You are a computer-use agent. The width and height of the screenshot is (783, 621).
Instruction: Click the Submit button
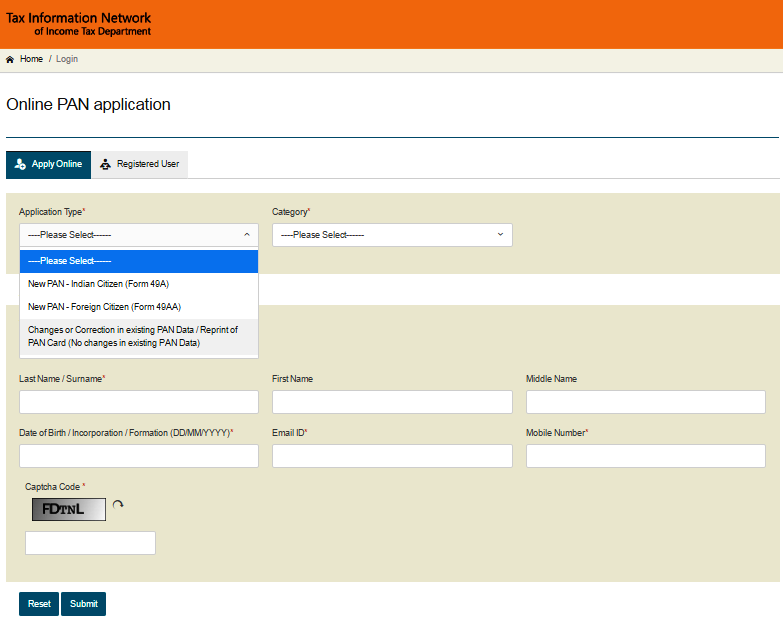[83, 604]
